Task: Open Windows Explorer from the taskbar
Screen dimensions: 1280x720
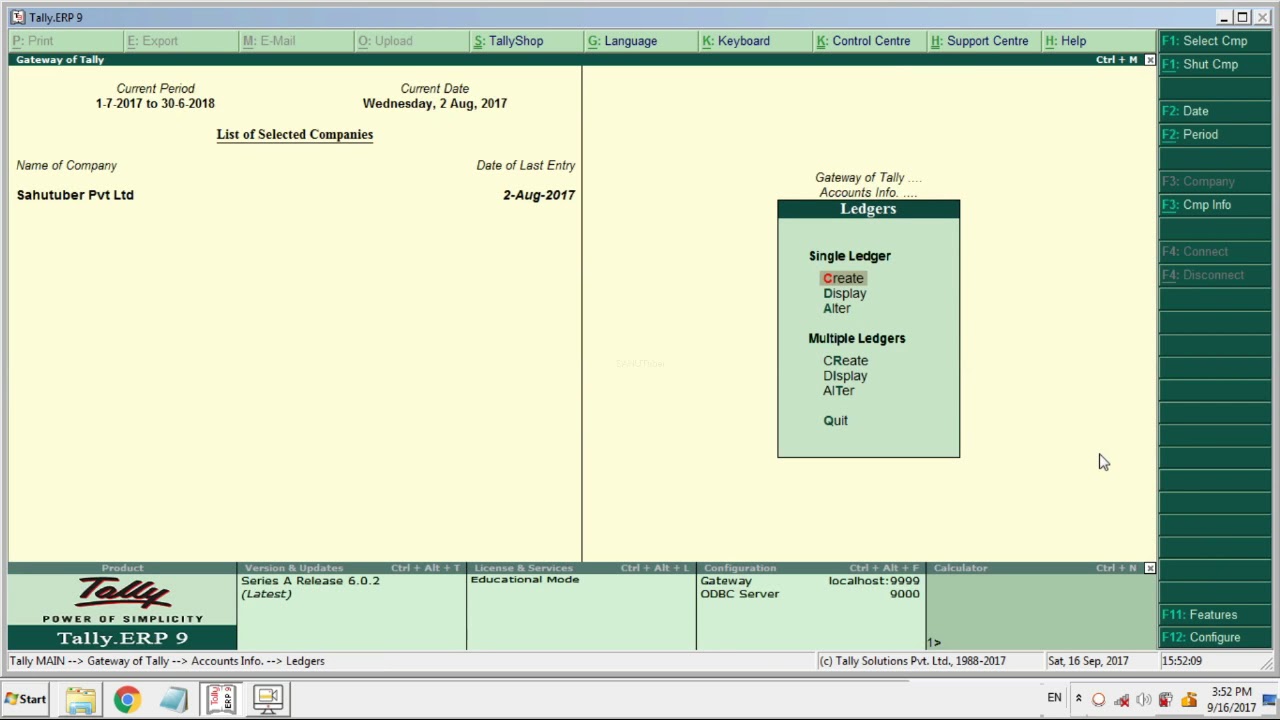Action: point(80,698)
